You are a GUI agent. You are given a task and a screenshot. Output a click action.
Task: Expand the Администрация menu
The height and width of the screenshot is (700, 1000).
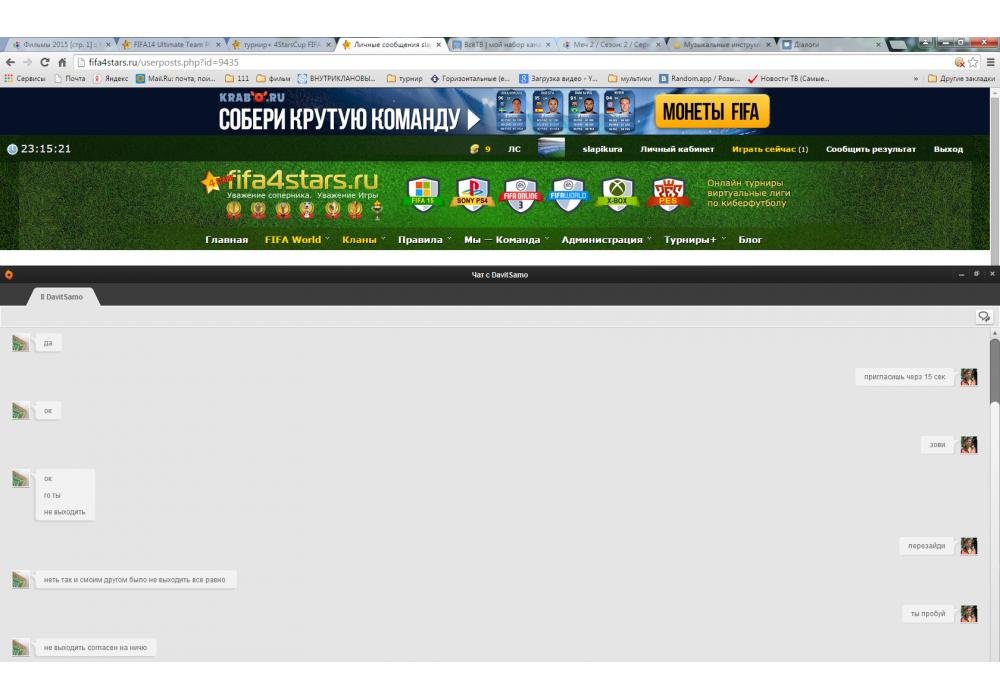[606, 240]
